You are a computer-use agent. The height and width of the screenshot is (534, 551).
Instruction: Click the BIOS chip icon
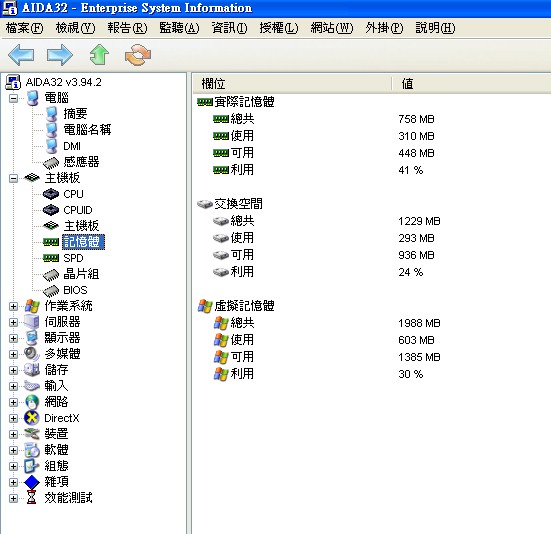click(x=51, y=291)
